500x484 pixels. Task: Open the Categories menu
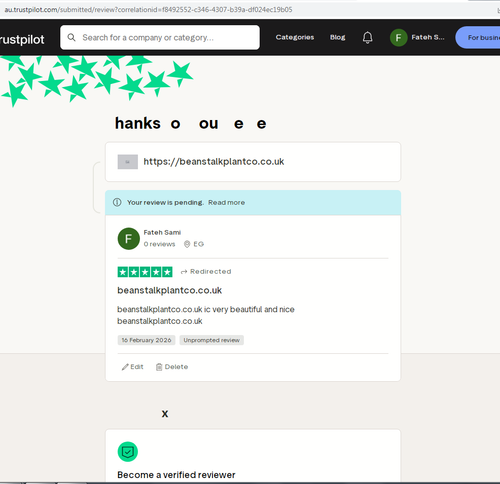click(295, 37)
